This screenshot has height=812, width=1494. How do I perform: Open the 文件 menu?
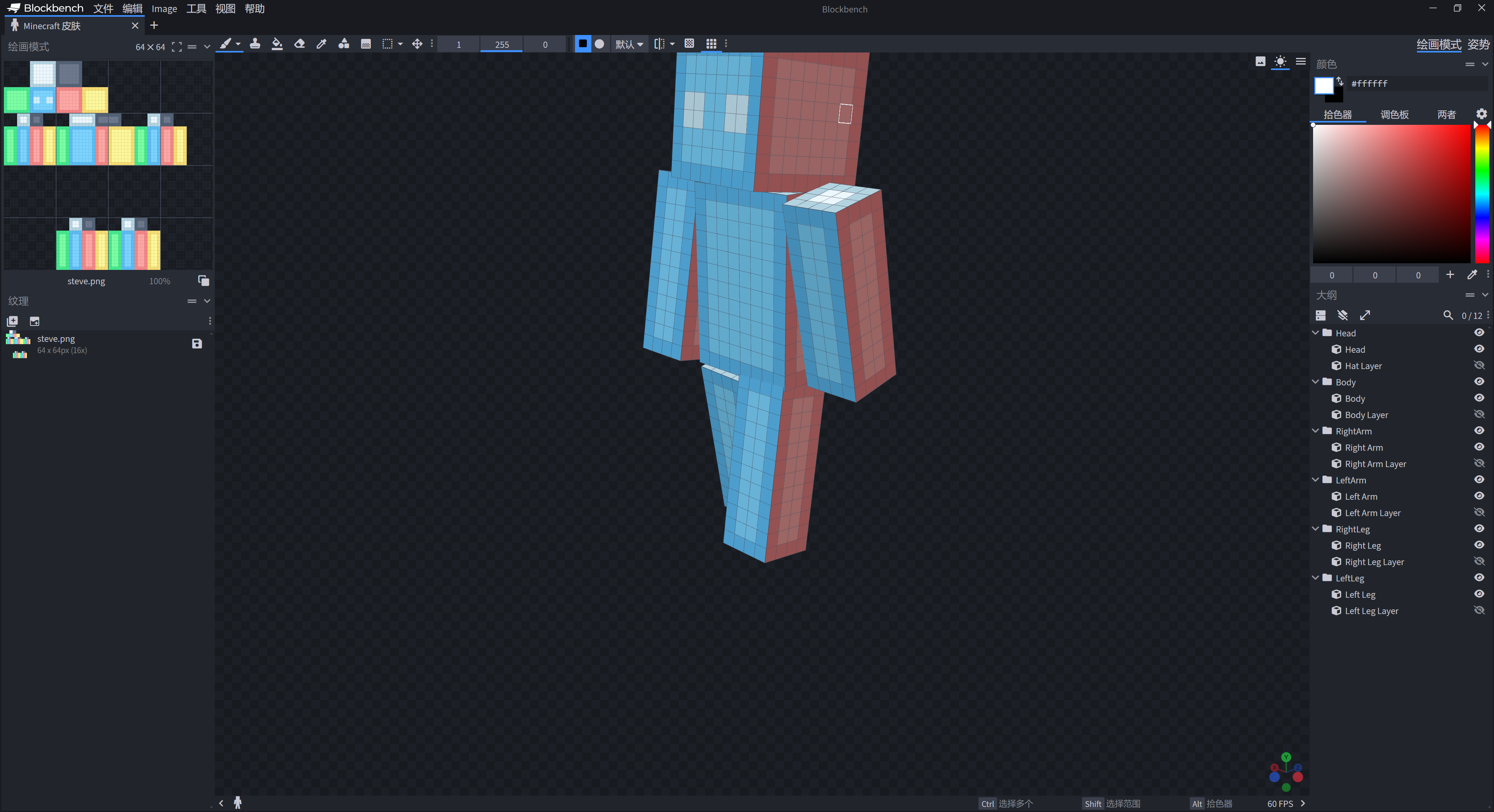tap(103, 9)
